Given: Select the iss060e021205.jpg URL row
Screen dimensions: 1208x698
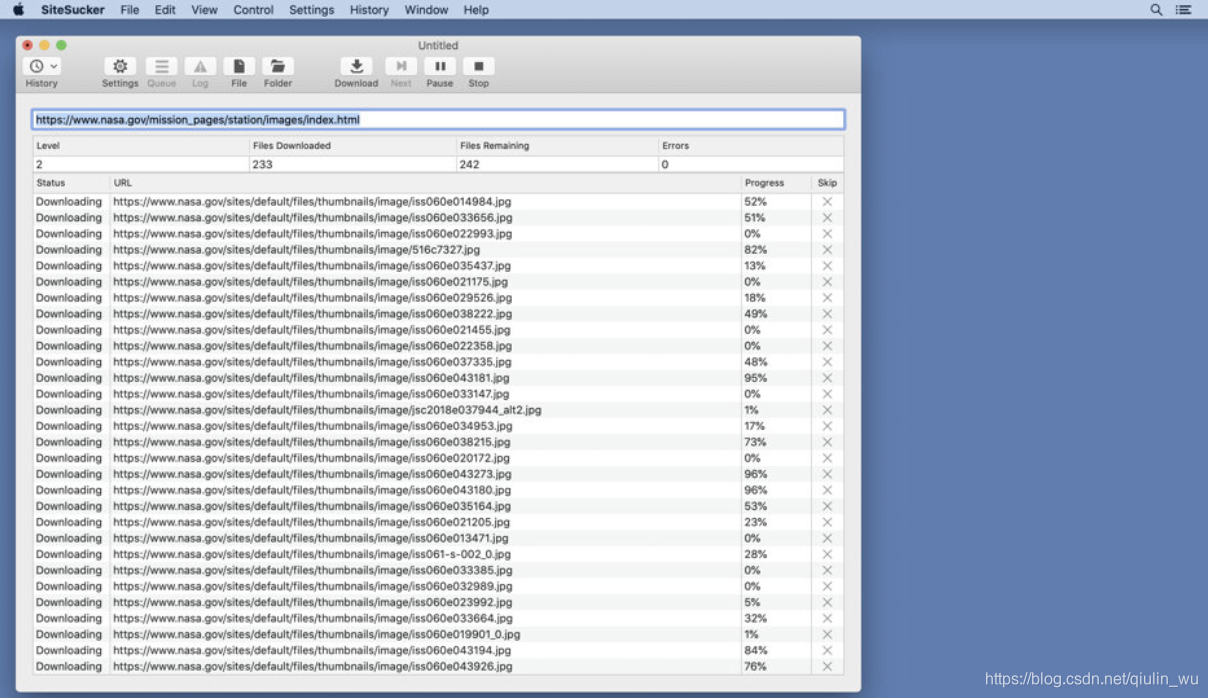Looking at the screenshot, I should point(438,522).
